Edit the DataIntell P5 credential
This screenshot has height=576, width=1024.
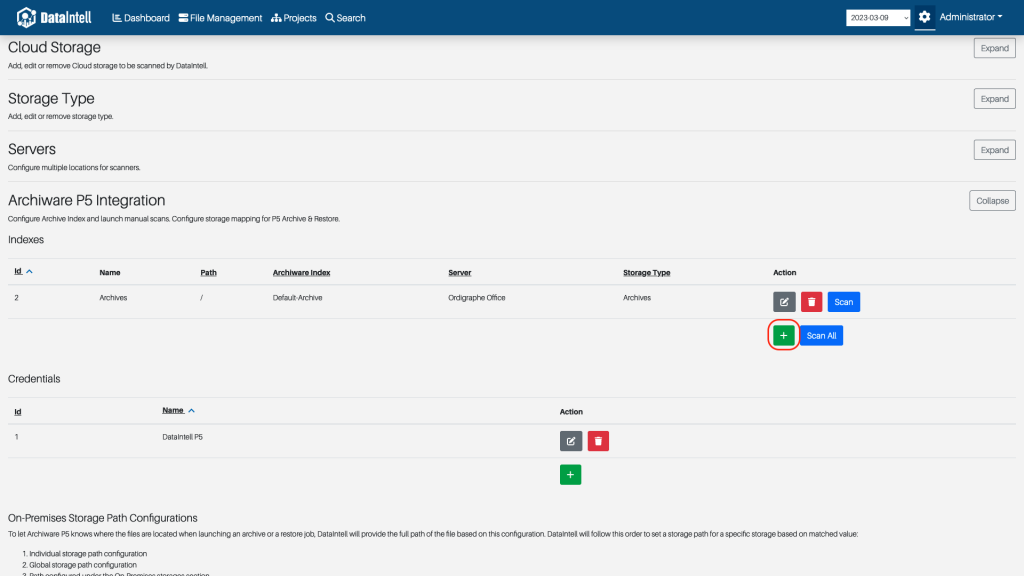[571, 441]
